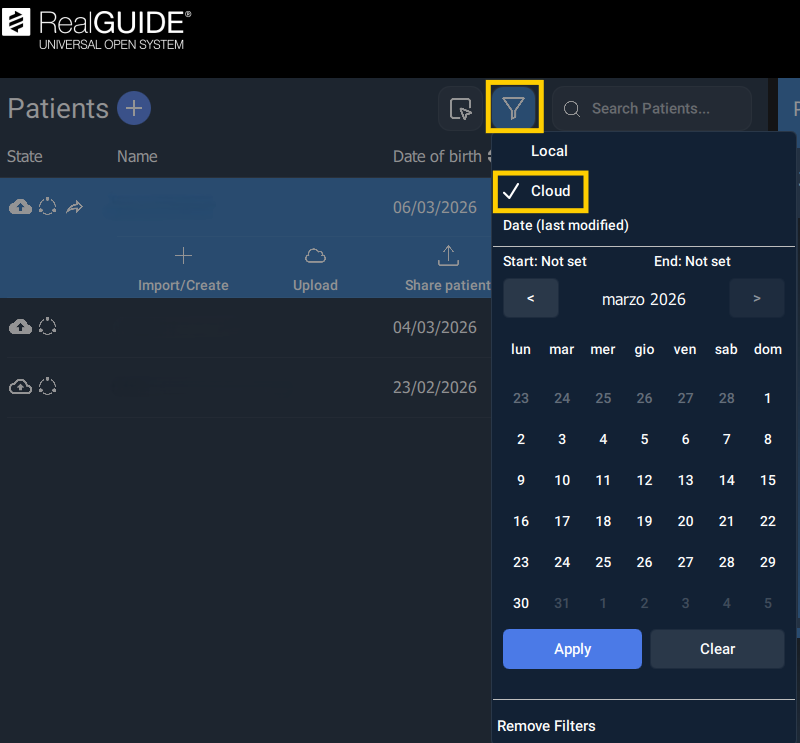Click share arrow icon in first patient row
This screenshot has width=800, height=743.
pos(75,207)
